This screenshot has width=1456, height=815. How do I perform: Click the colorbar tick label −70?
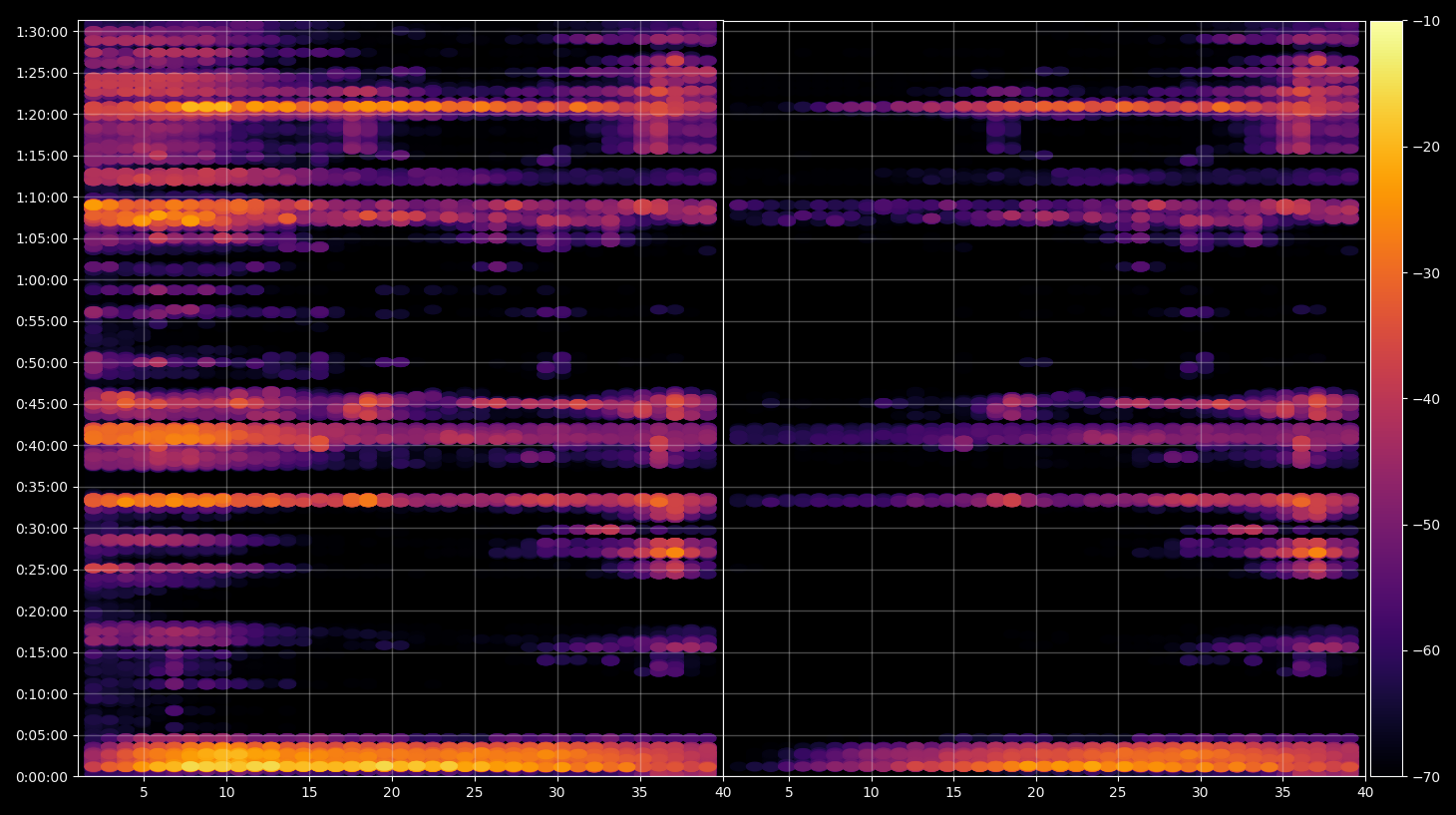point(1426,776)
